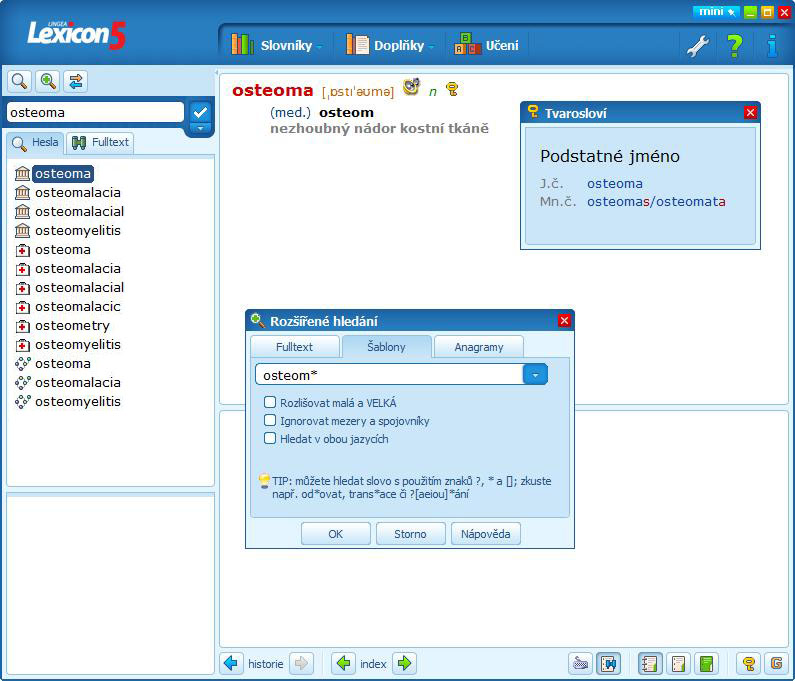Click the Storno button
Viewport: 795px width, 681px height.
[x=410, y=533]
